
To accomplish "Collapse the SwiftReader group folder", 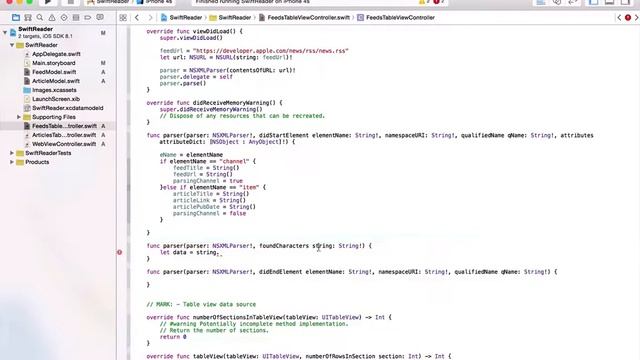I will click(12, 45).
